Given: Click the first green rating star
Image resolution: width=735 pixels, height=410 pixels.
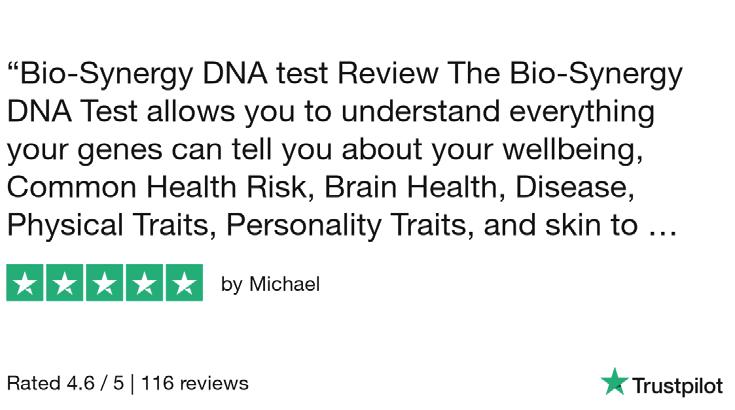Looking at the screenshot, I should tap(25, 283).
